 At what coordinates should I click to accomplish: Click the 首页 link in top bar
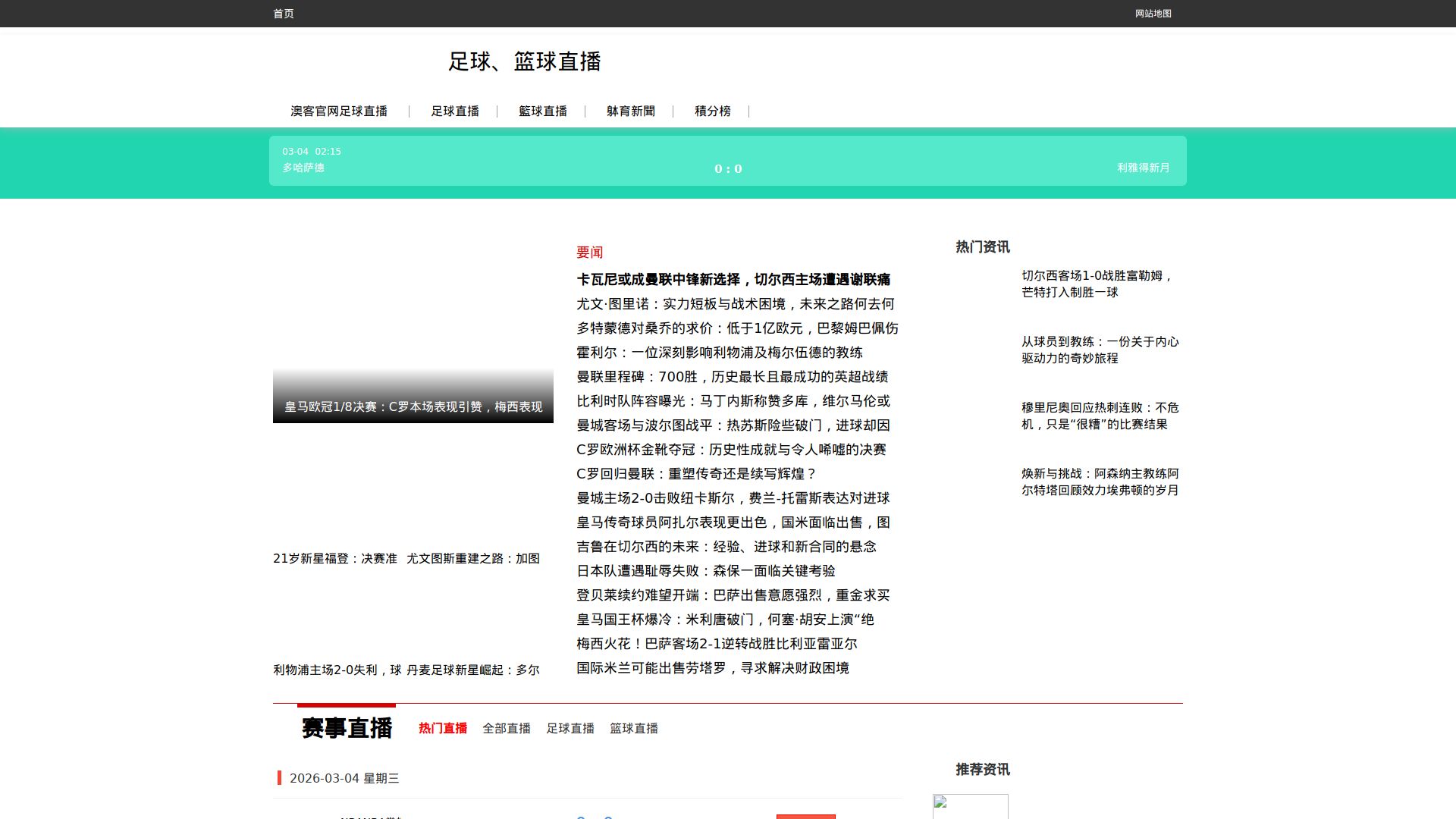pyautogui.click(x=283, y=14)
